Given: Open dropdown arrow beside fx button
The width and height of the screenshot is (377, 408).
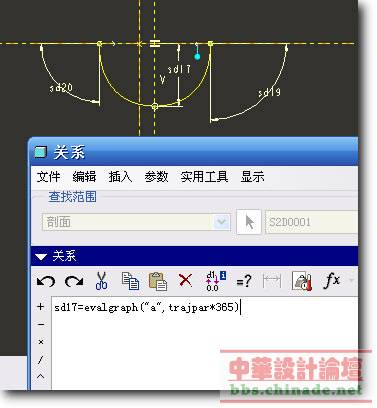Looking at the screenshot, I should coord(351,280).
